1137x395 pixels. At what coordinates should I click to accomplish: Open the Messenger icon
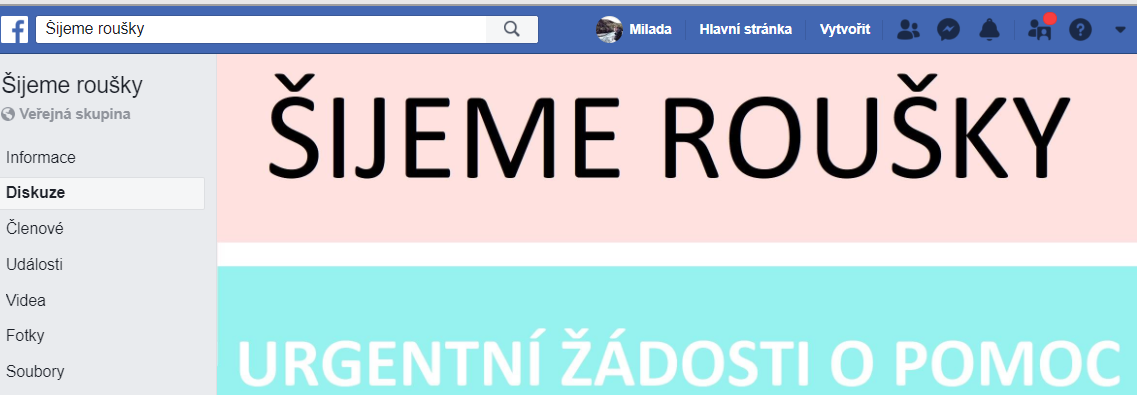click(x=948, y=30)
